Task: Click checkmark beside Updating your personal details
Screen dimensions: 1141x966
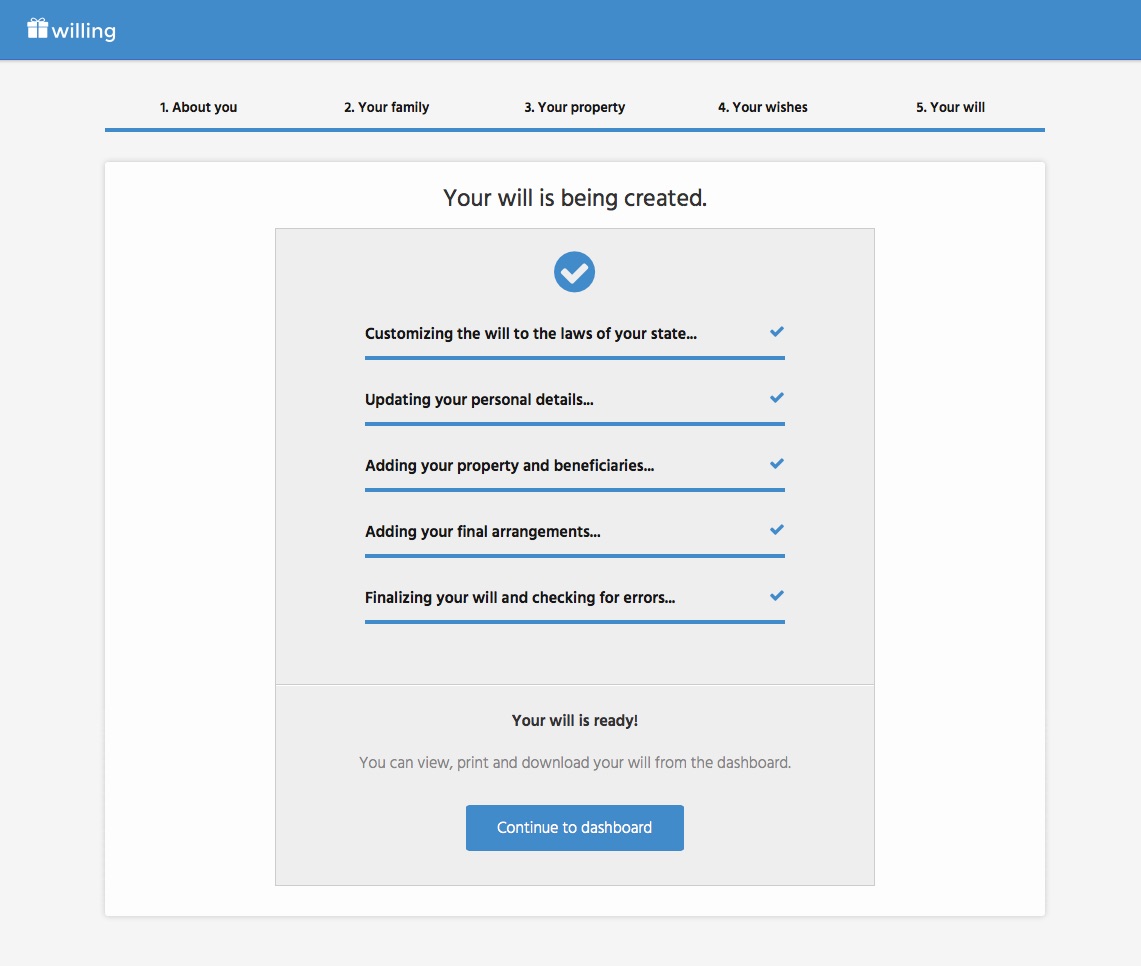Action: click(x=776, y=398)
